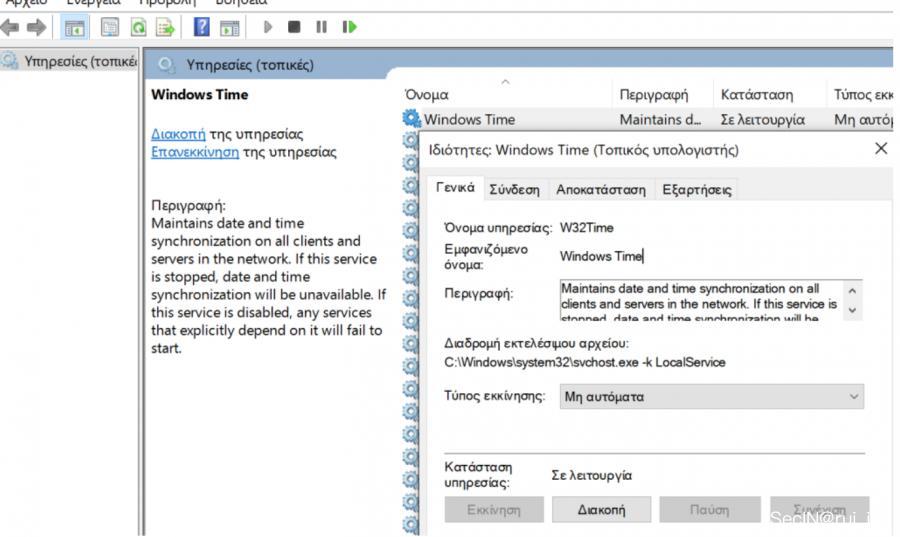Click gear icon of the Windows Time row
Viewport: 900px width, 537px height.
pos(411,119)
